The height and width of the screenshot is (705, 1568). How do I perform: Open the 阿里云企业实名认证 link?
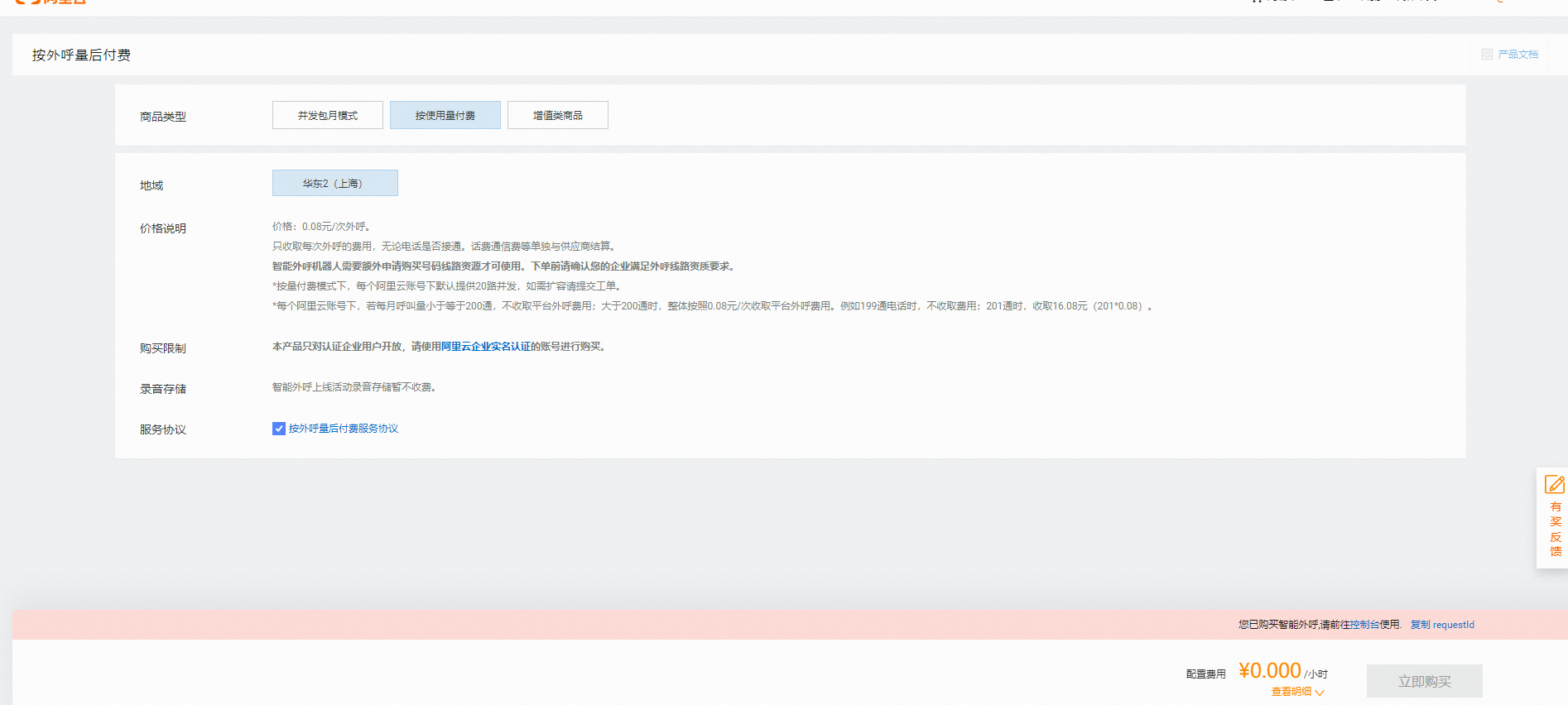[486, 347]
